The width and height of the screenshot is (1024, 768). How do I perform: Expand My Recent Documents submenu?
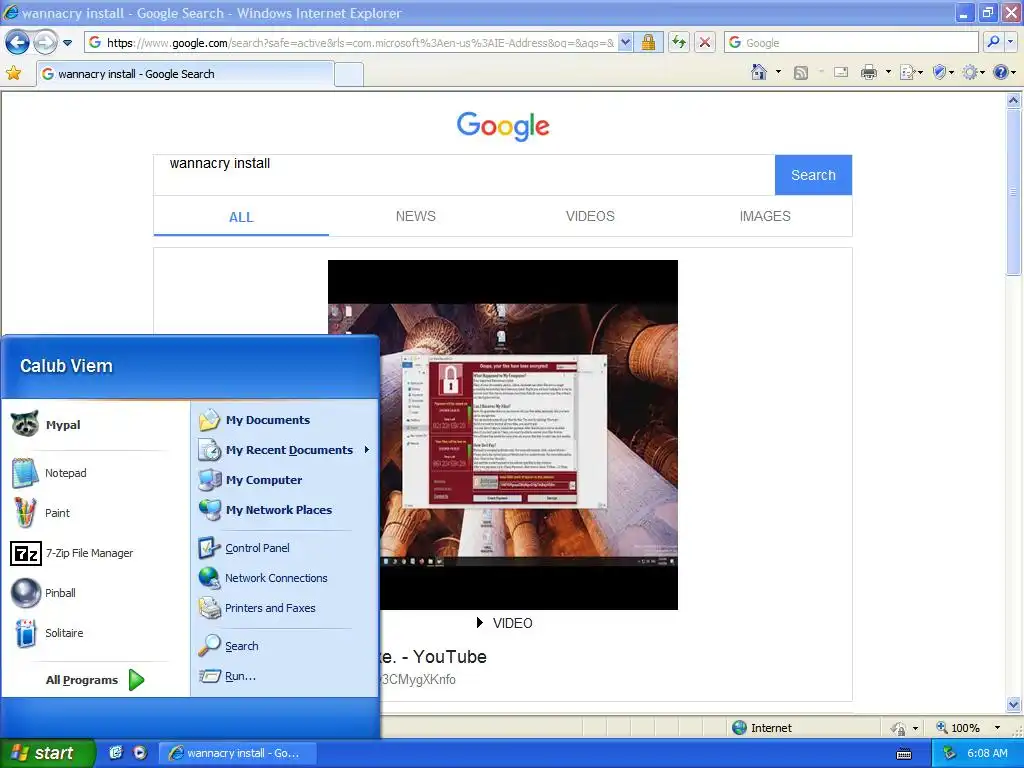point(285,450)
